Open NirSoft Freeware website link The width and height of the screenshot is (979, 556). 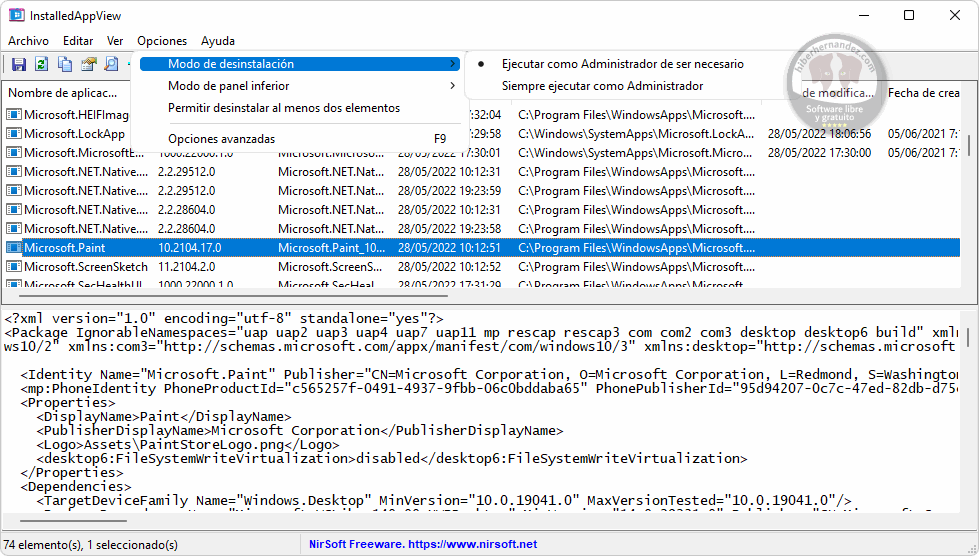(423, 544)
